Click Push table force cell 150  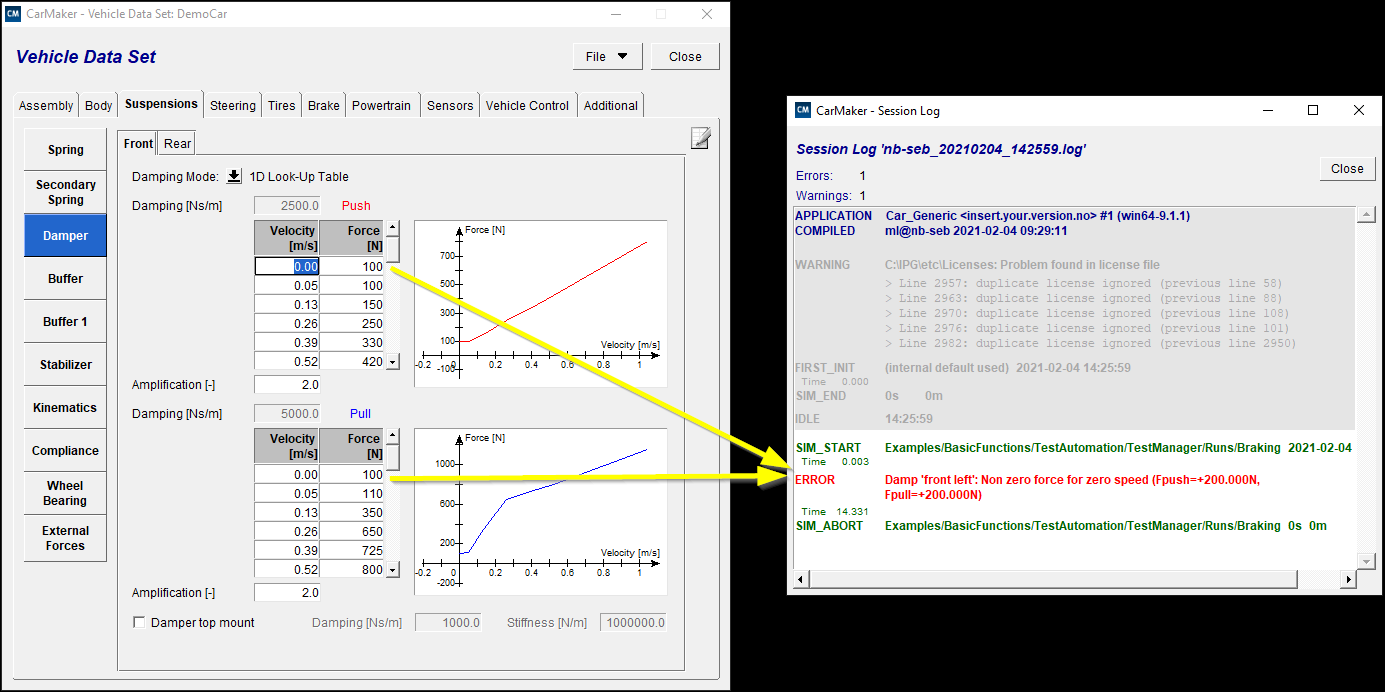[352, 305]
